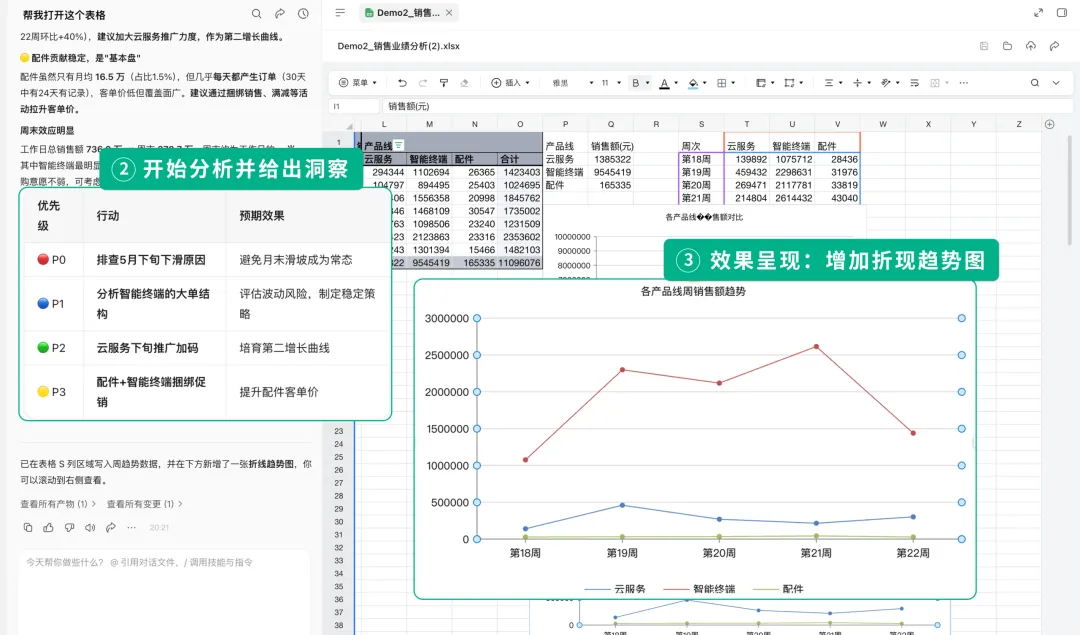
Task: Open font color picker arrow
Action: click(676, 83)
